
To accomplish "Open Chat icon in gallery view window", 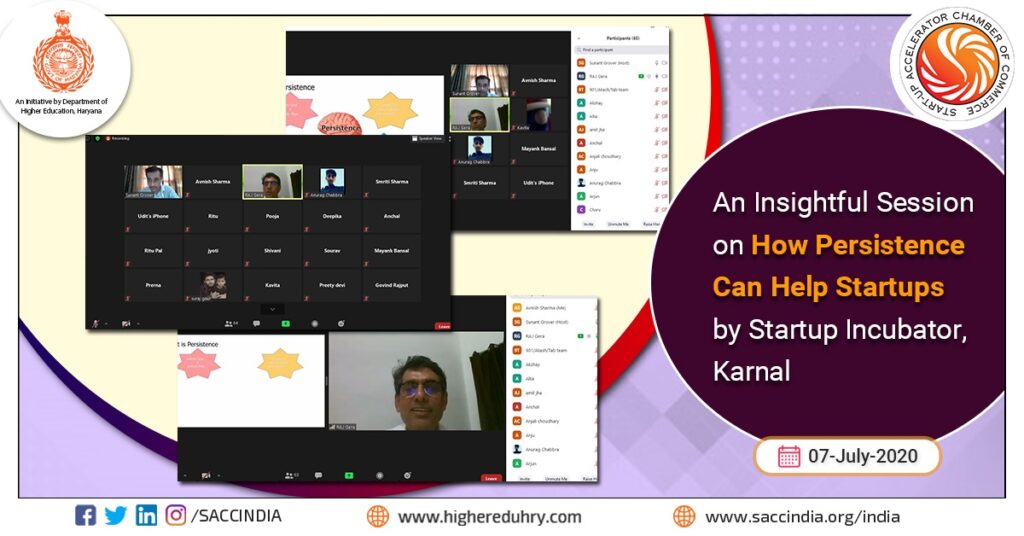I will (258, 324).
